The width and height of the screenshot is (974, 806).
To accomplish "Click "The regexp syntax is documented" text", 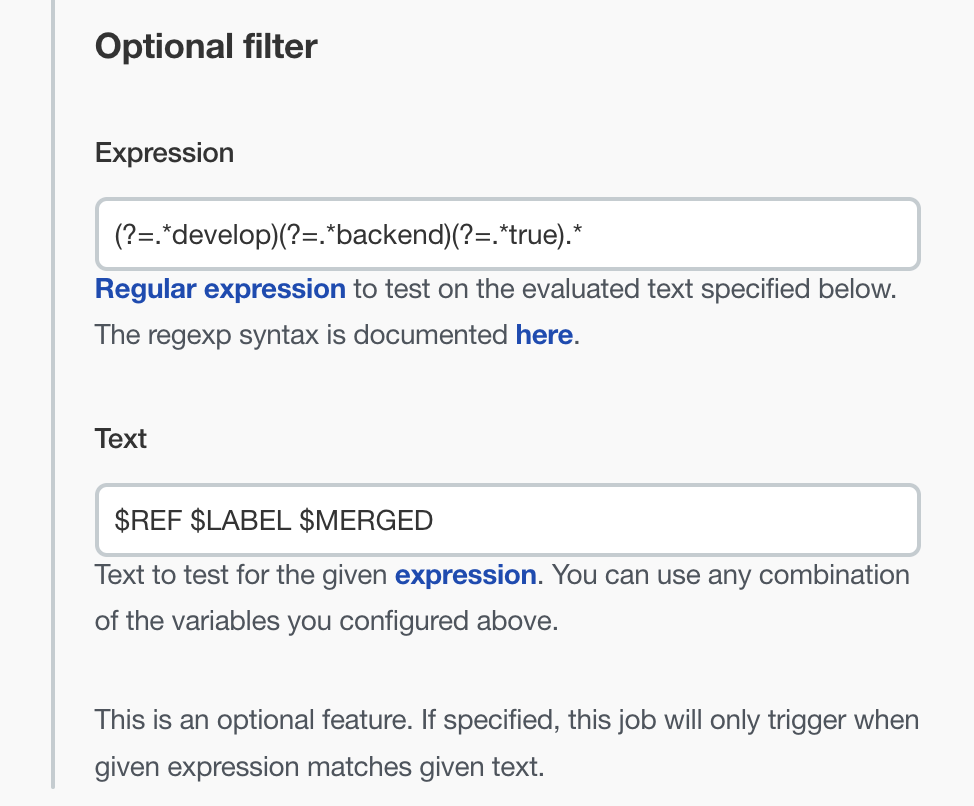I will pos(300,335).
